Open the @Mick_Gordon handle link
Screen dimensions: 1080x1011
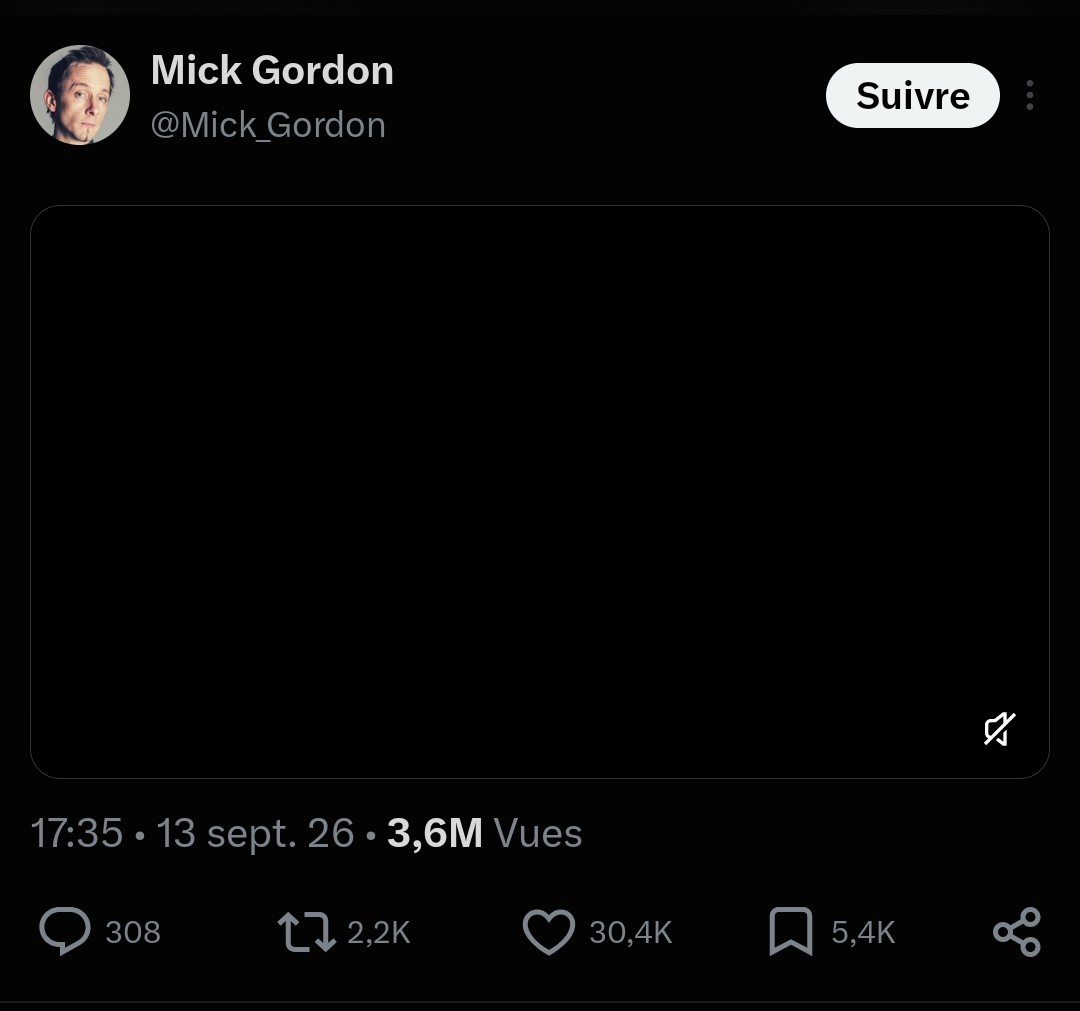(268, 125)
